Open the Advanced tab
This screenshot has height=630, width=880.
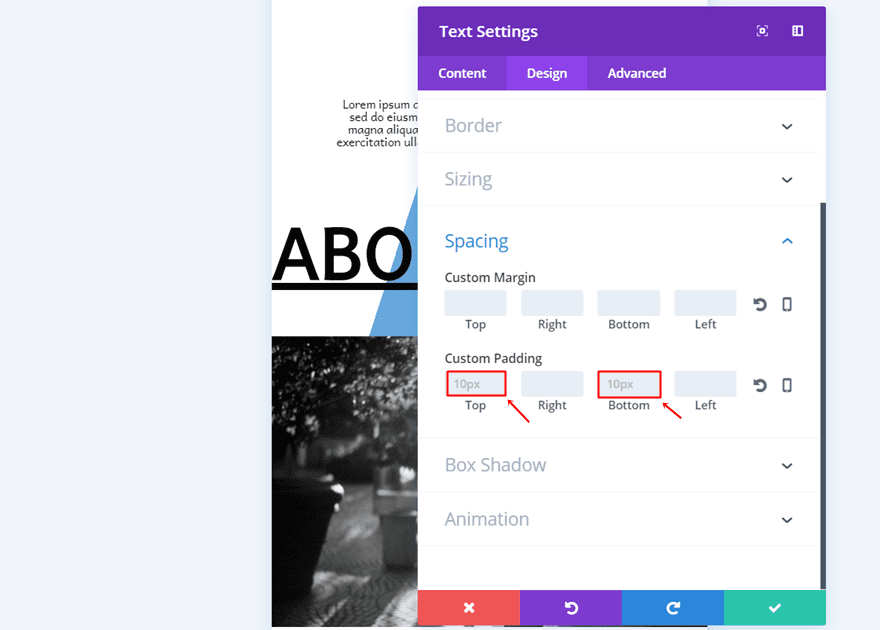click(x=637, y=73)
